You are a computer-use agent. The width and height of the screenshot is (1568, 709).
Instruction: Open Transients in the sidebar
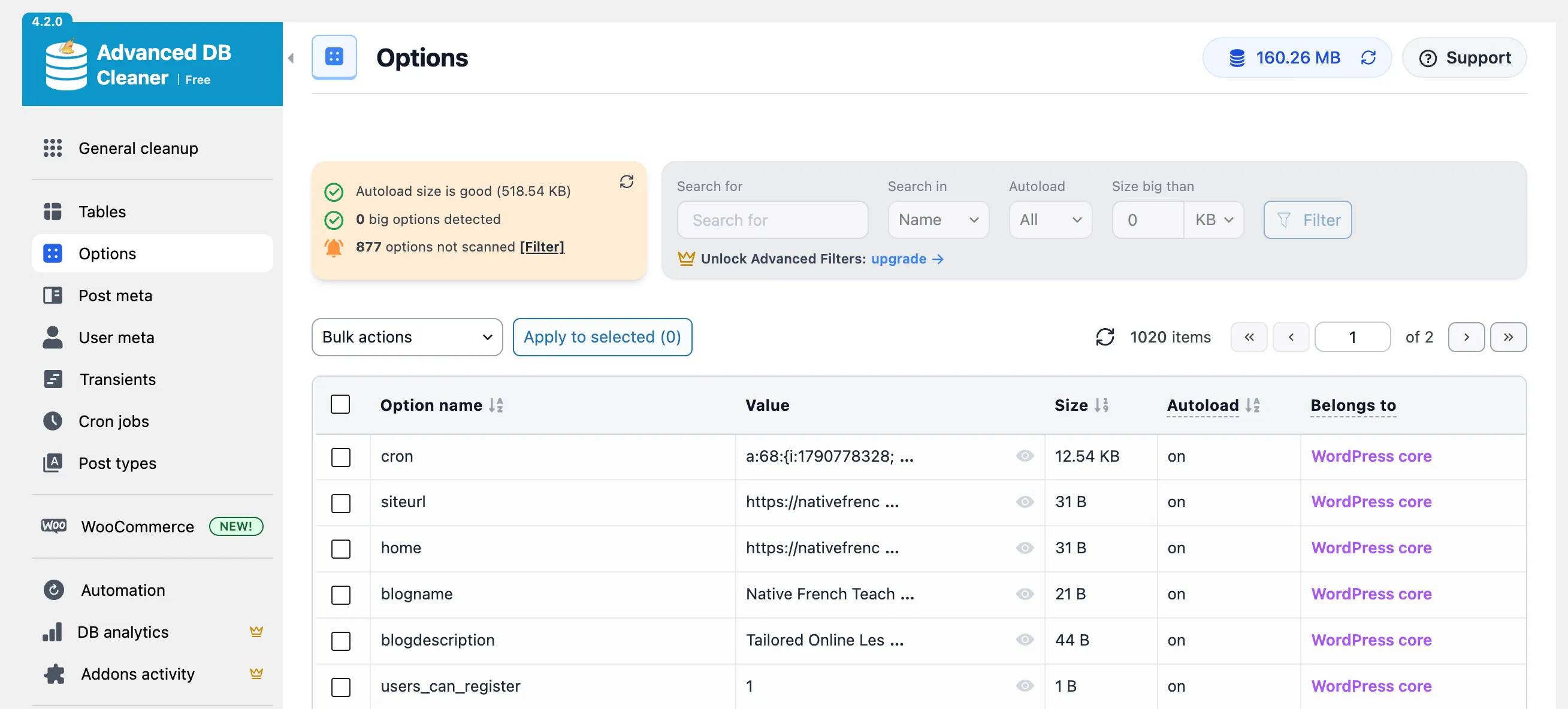[x=152, y=379]
